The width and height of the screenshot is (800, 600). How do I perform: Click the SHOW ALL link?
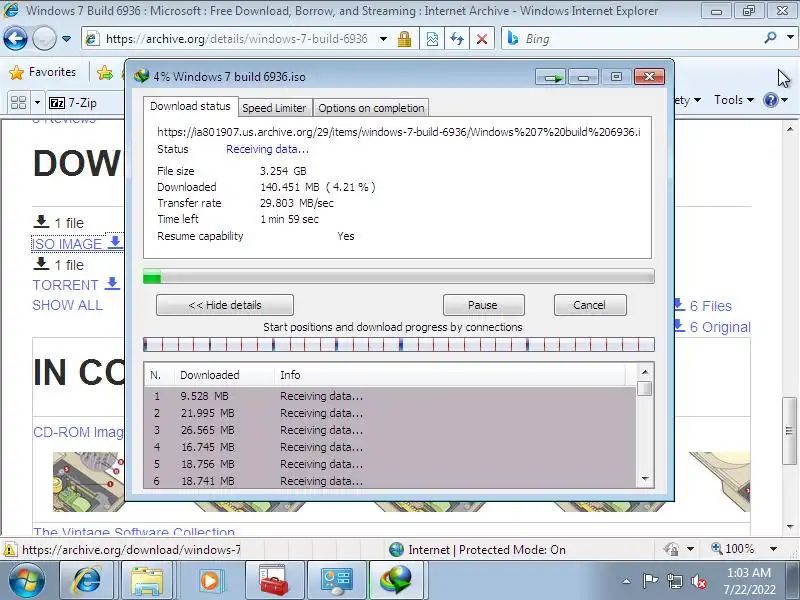point(67,305)
